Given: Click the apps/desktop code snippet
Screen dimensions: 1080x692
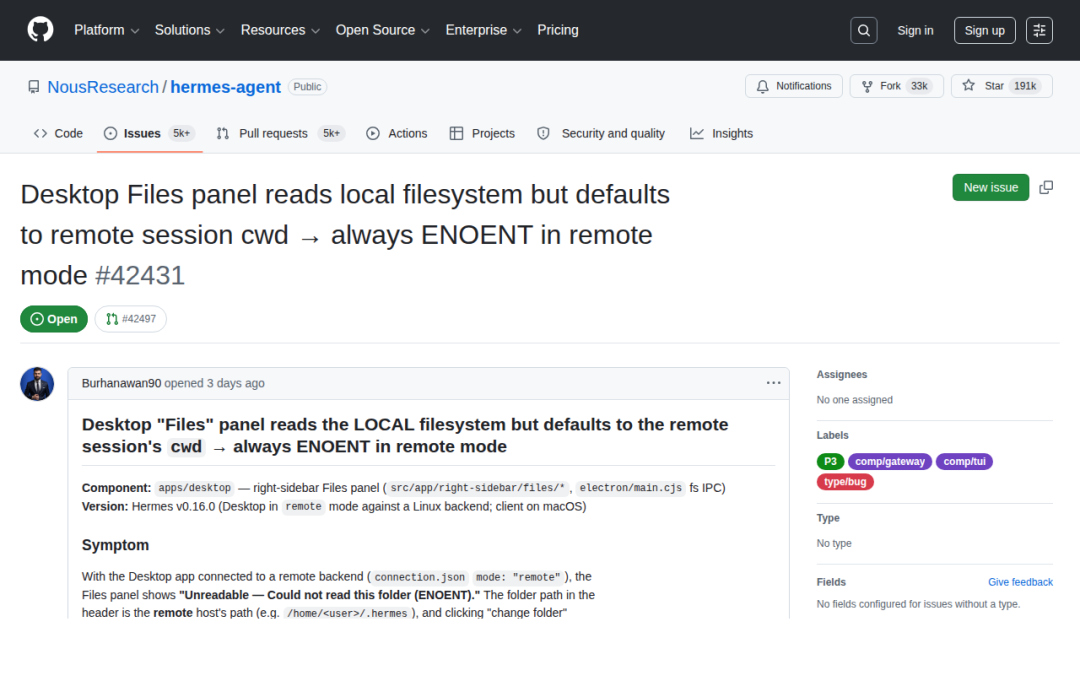Looking at the screenshot, I should 194,488.
